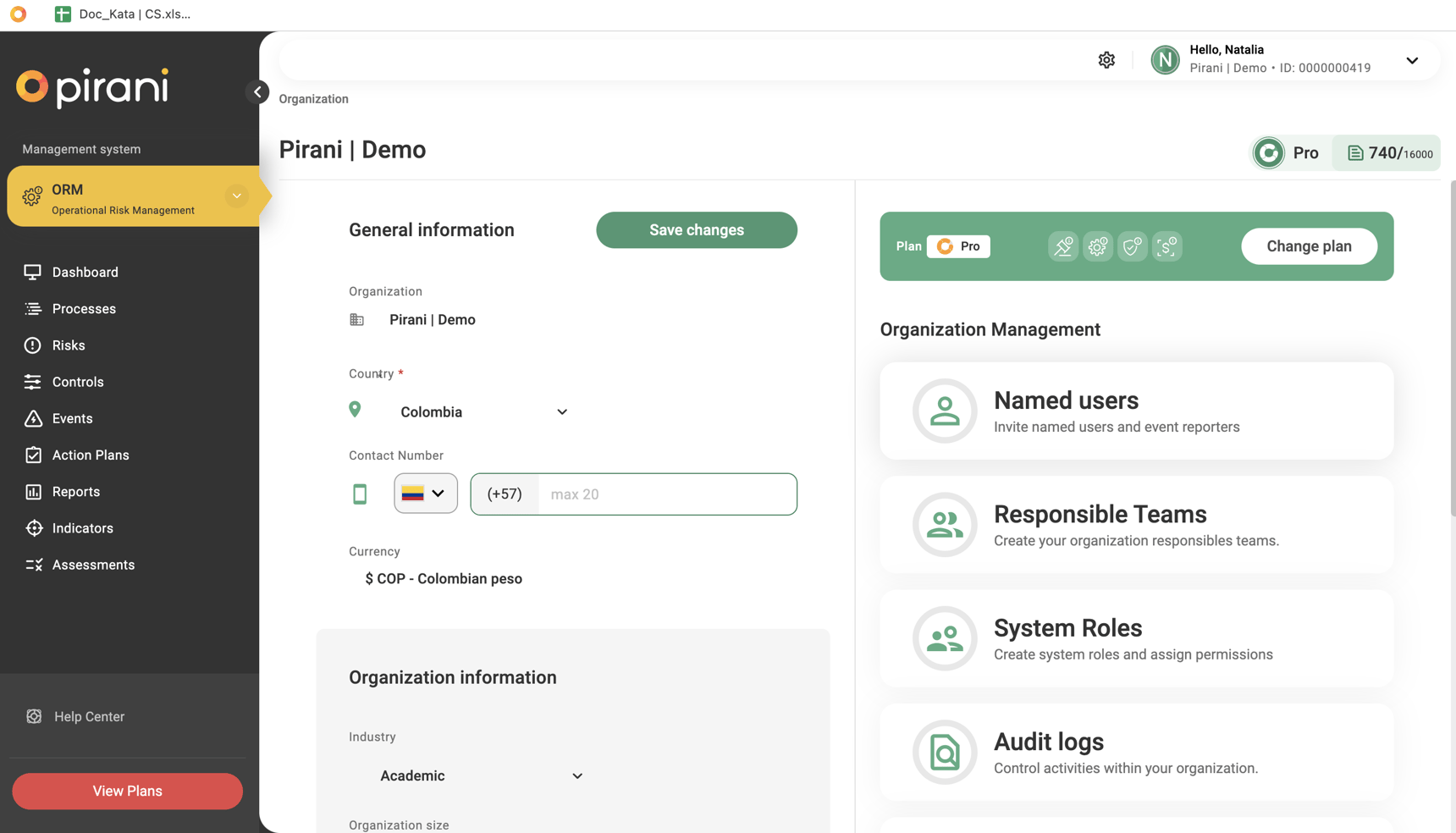This screenshot has height=833, width=1456.
Task: Click the Pro plan indicator at top right
Action: tap(1288, 153)
